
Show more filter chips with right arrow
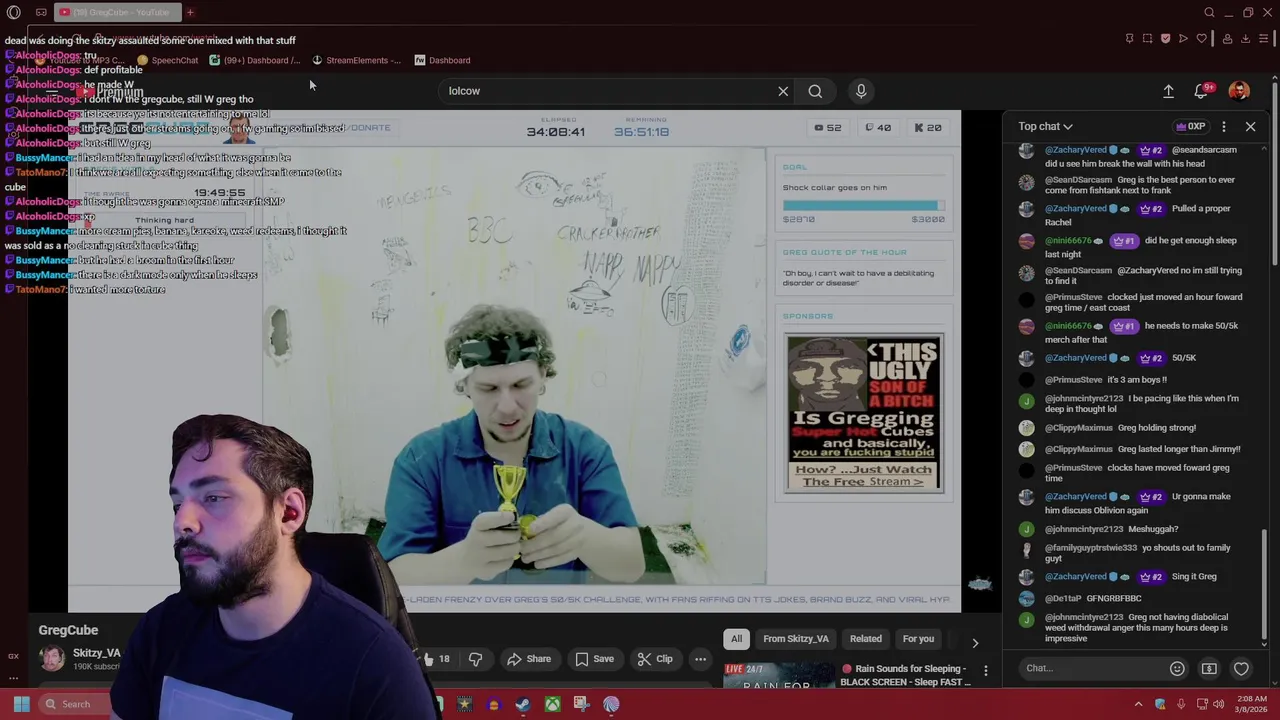point(975,643)
